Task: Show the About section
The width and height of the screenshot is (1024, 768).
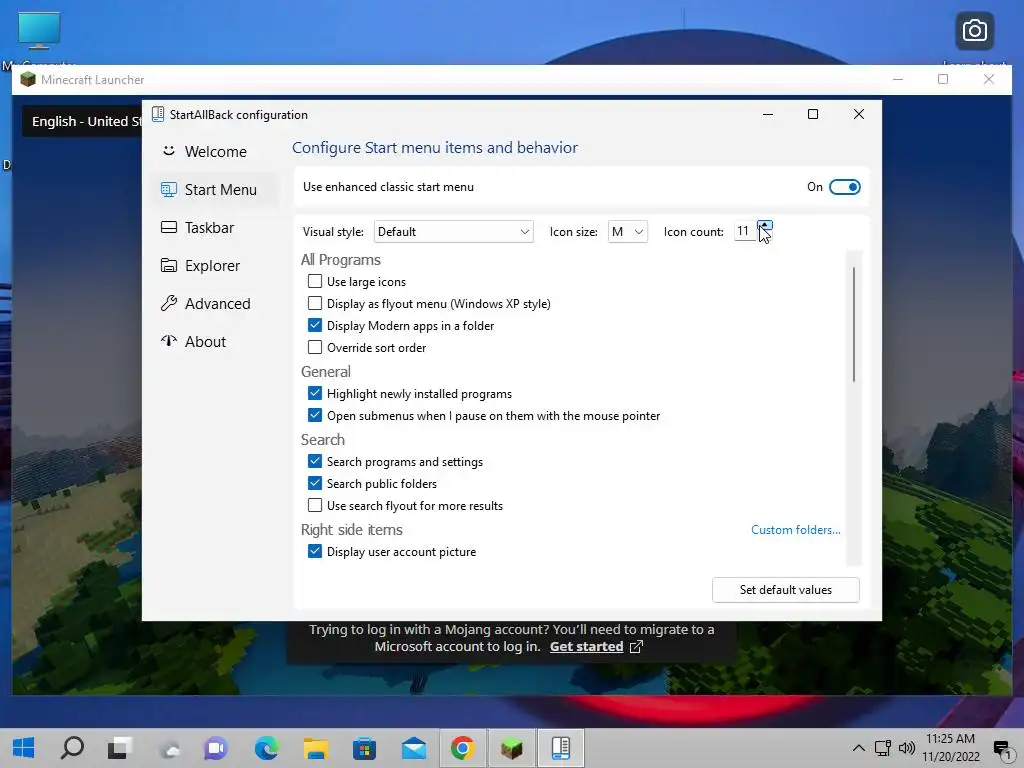Action: [x=194, y=342]
